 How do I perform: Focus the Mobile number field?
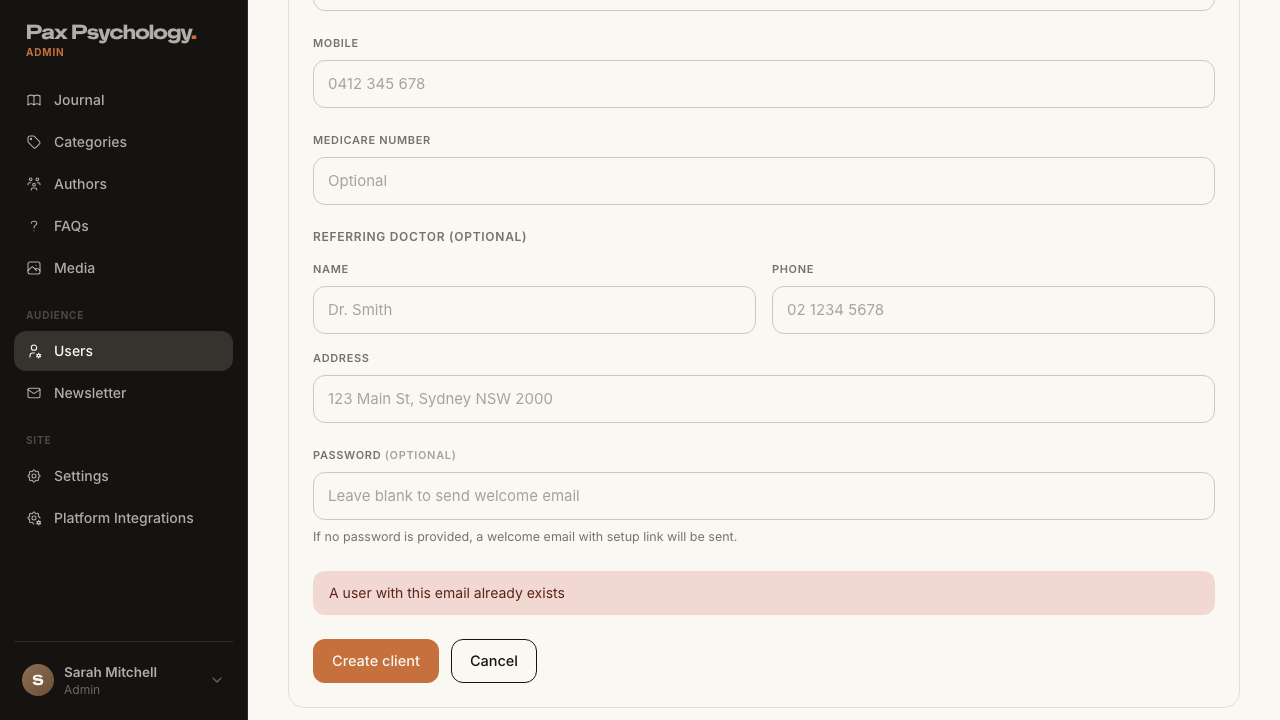(x=764, y=84)
